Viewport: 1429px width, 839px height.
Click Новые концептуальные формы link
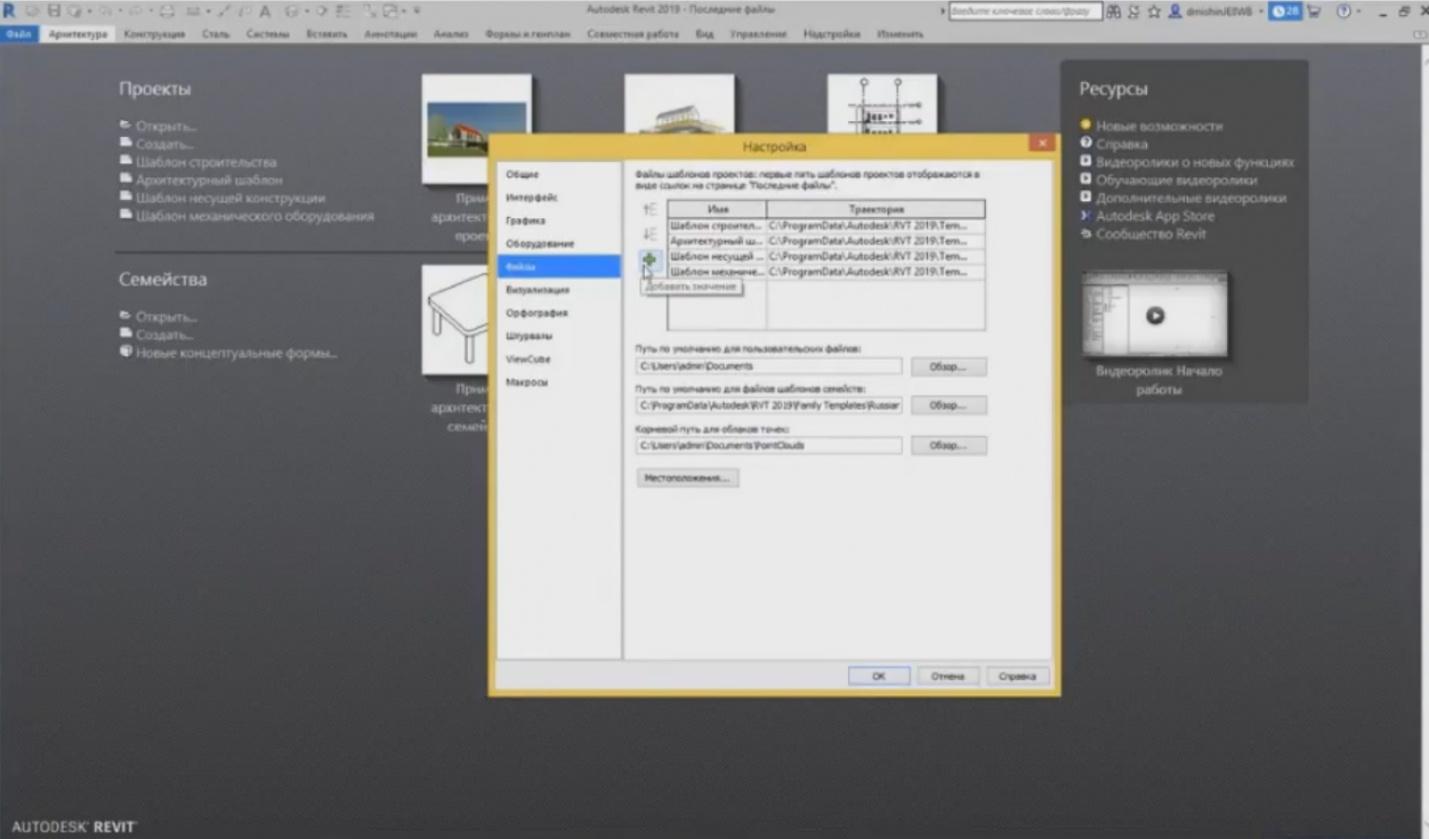pyautogui.click(x=237, y=353)
